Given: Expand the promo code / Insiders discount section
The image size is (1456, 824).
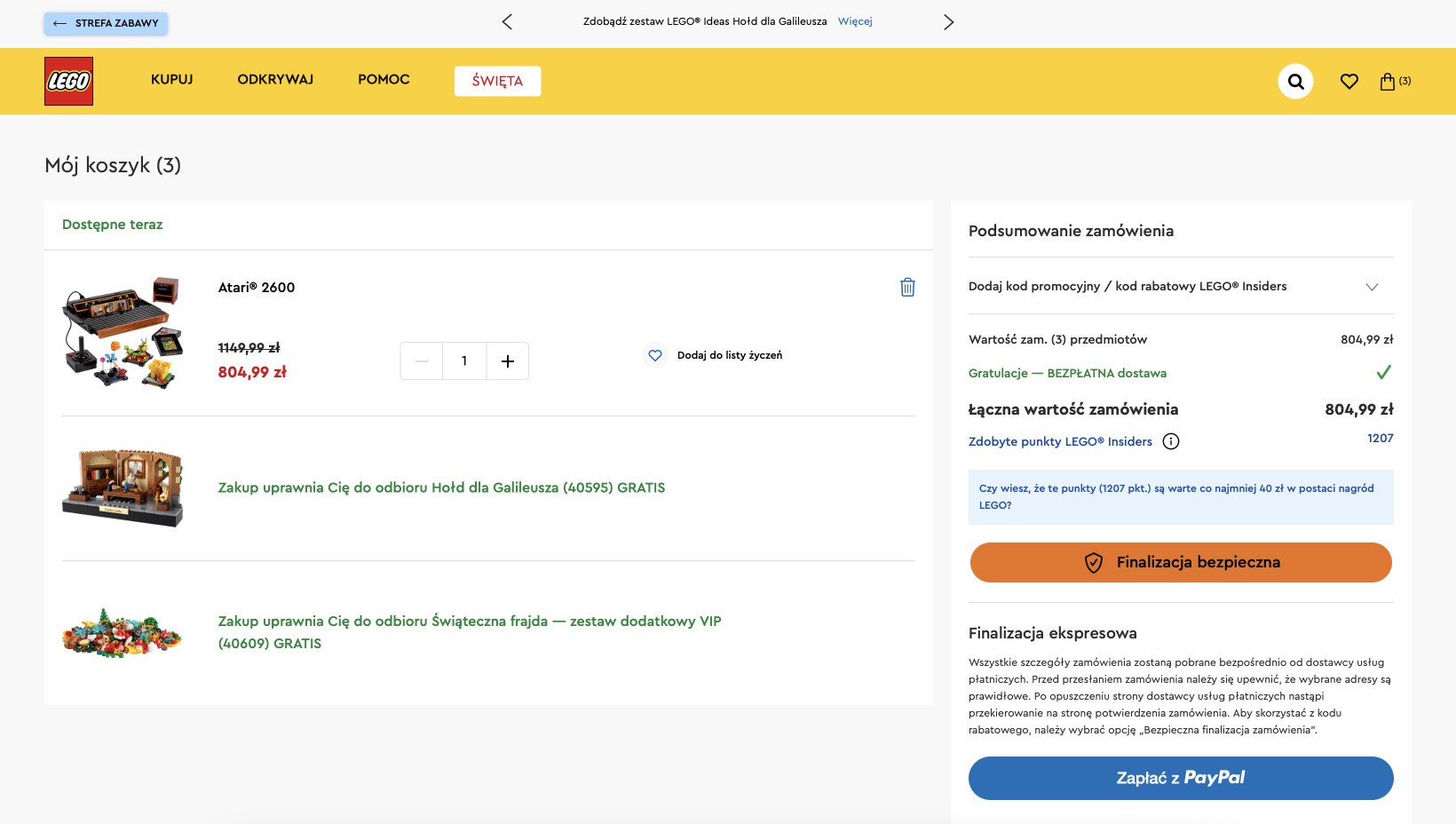Looking at the screenshot, I should point(1181,286).
